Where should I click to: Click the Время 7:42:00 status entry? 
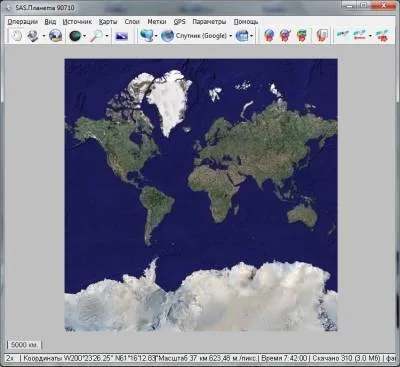coord(284,358)
